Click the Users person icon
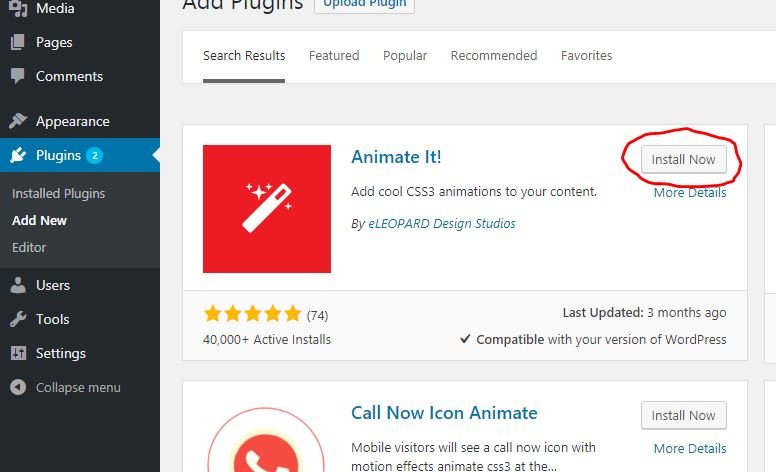Viewport: 776px width, 472px height. coord(18,285)
